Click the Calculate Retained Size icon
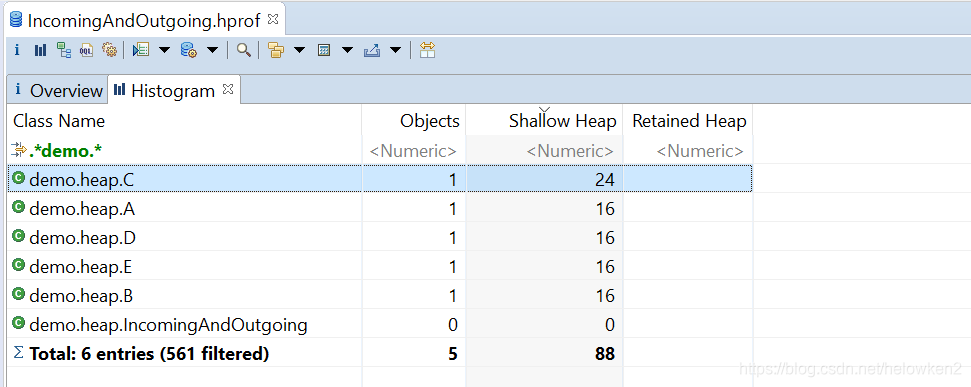Viewport: 971px width, 387px height. tap(324, 50)
